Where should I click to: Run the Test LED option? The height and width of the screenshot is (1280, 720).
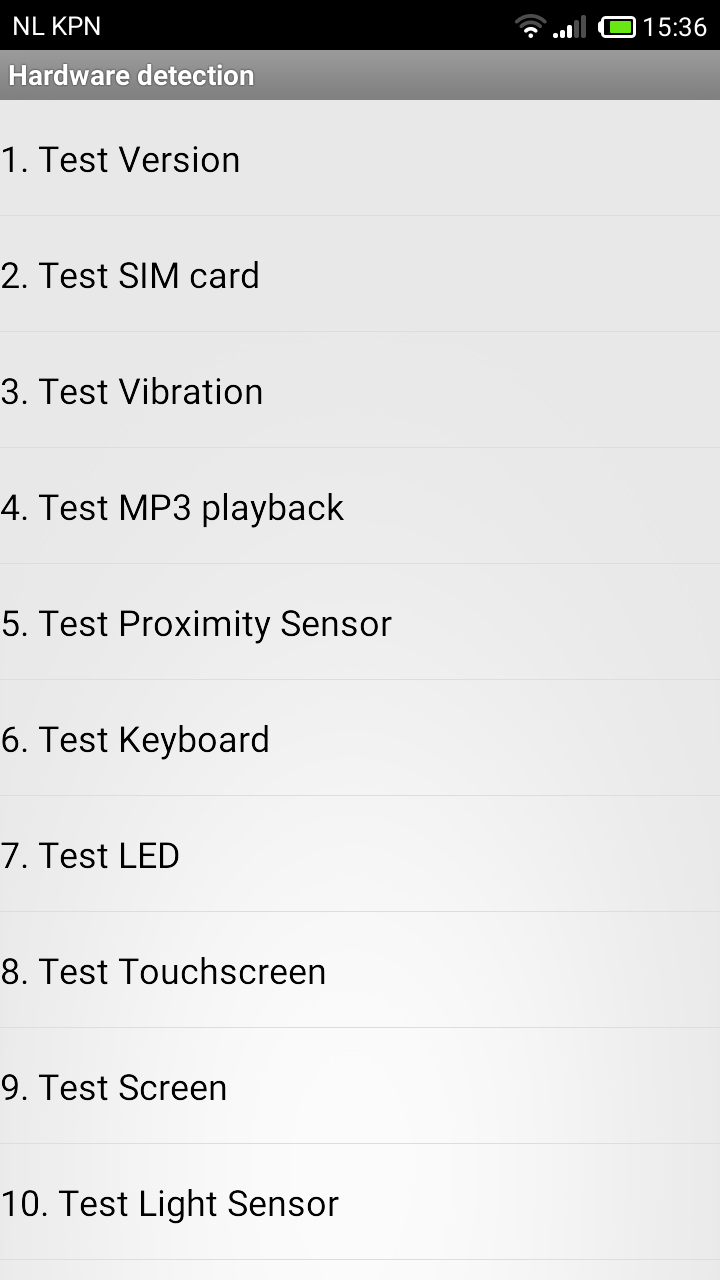point(360,854)
